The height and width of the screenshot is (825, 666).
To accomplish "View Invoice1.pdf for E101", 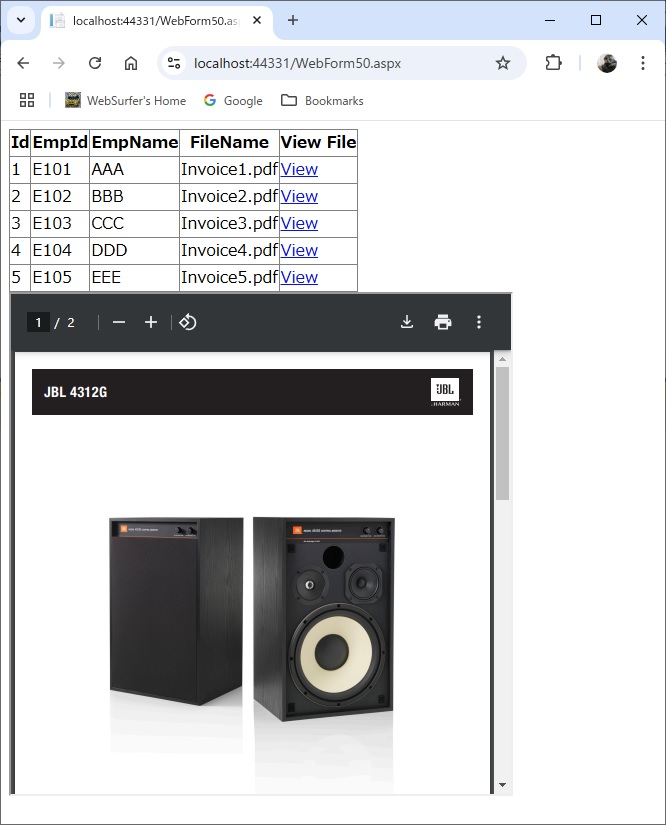I will [x=299, y=169].
